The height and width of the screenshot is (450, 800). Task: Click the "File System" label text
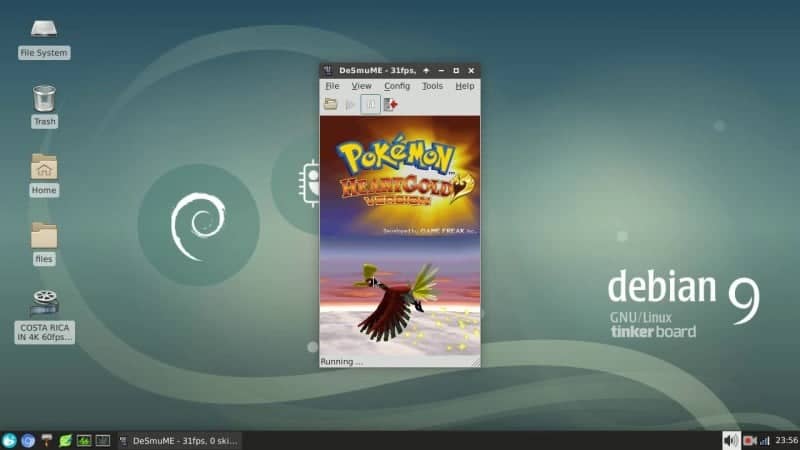44,53
